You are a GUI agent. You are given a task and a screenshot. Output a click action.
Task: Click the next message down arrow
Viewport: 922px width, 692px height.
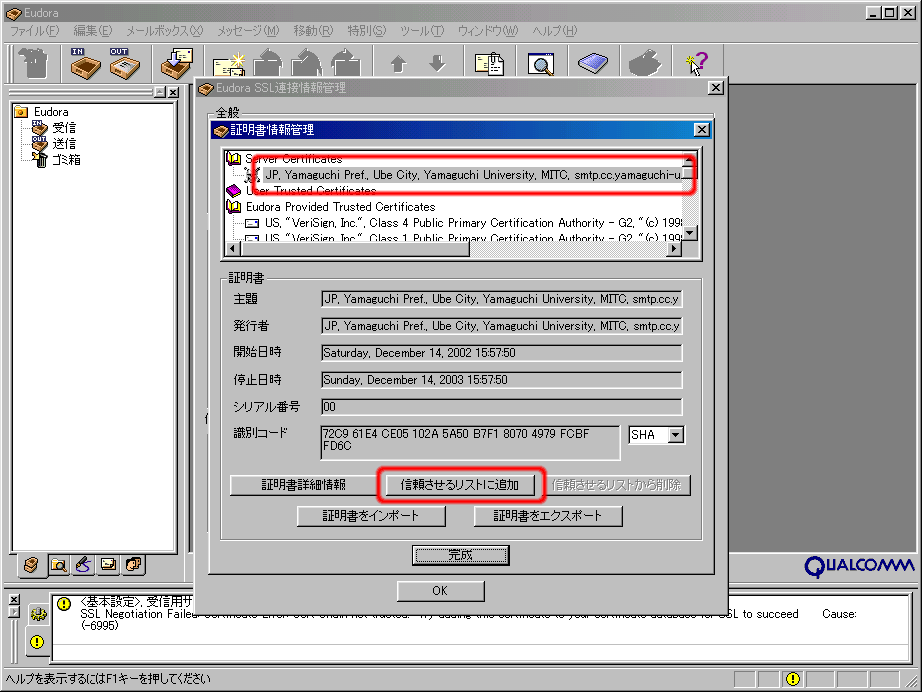[437, 62]
